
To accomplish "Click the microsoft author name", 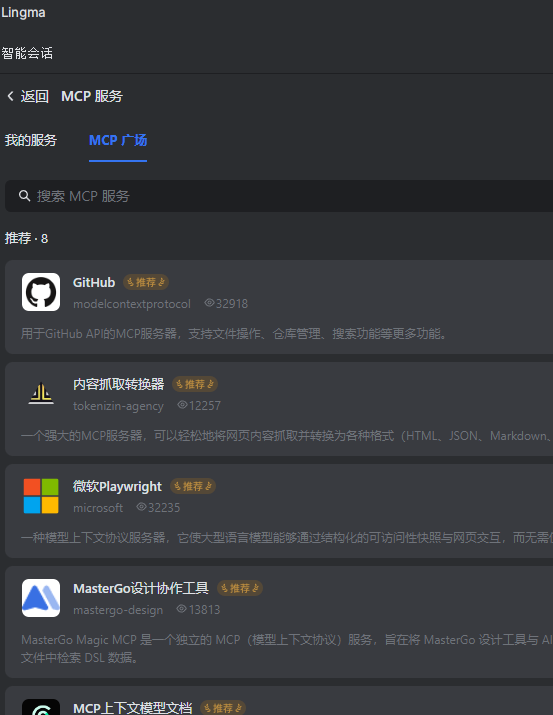I will pos(98,508).
